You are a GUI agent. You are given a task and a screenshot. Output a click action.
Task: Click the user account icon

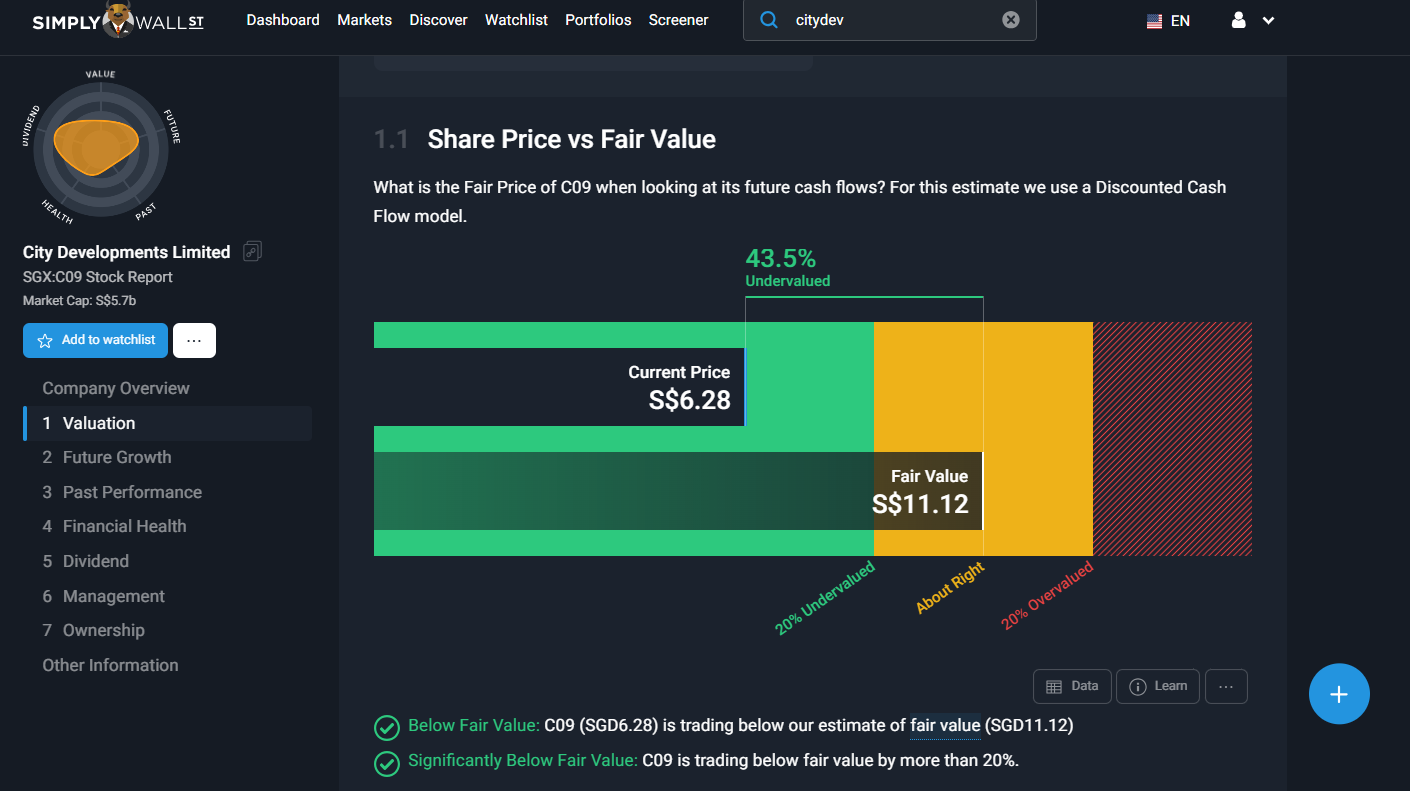1239,20
